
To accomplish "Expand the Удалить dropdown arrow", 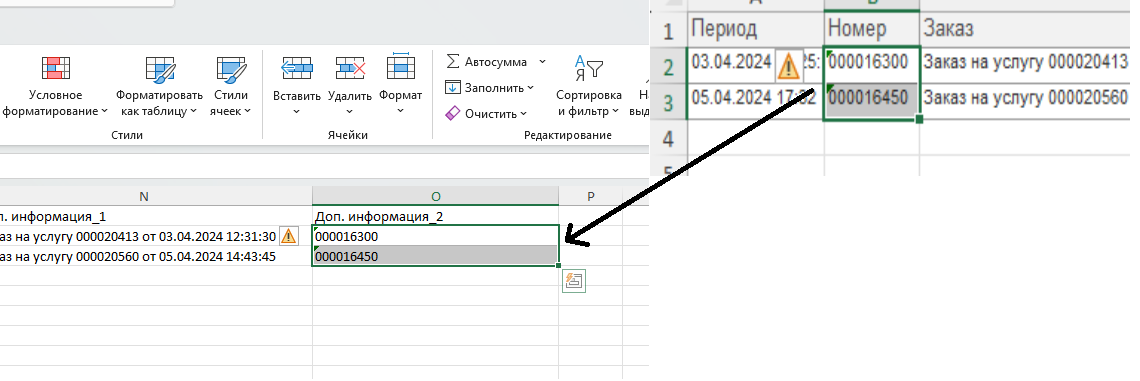I will pyautogui.click(x=350, y=111).
